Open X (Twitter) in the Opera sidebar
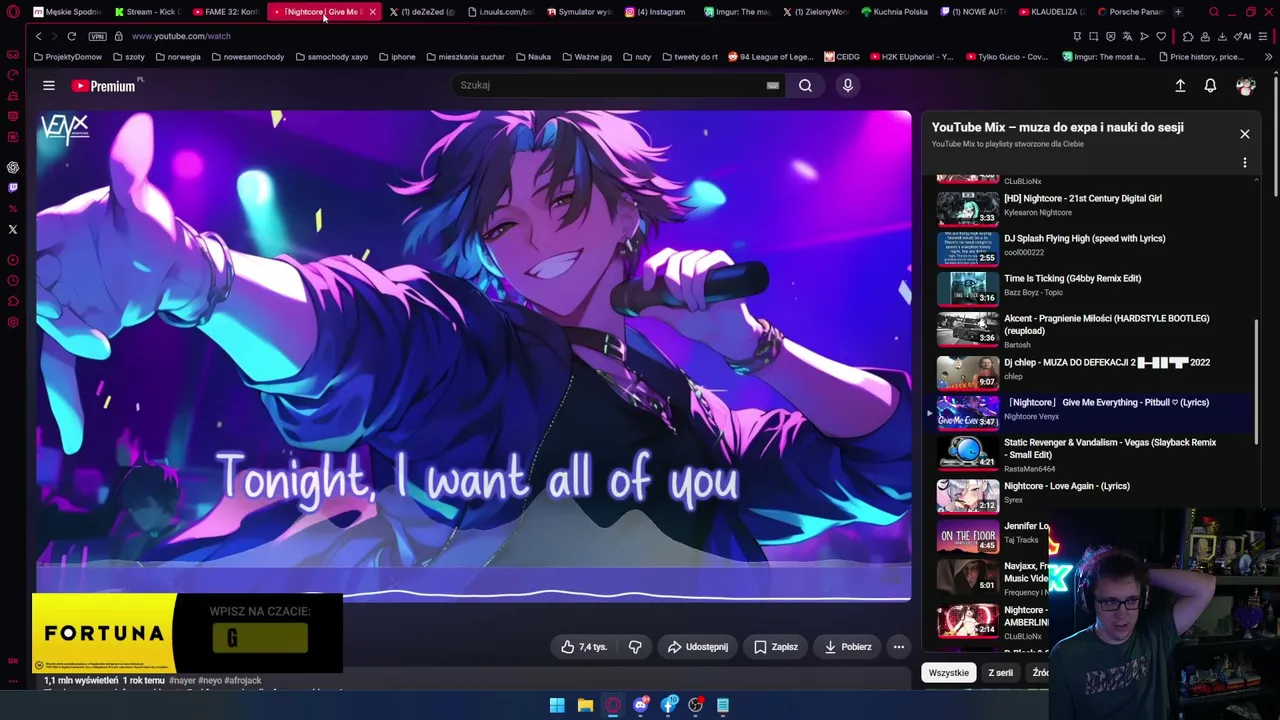Screen dimensions: 1280x720 pyautogui.click(x=13, y=229)
